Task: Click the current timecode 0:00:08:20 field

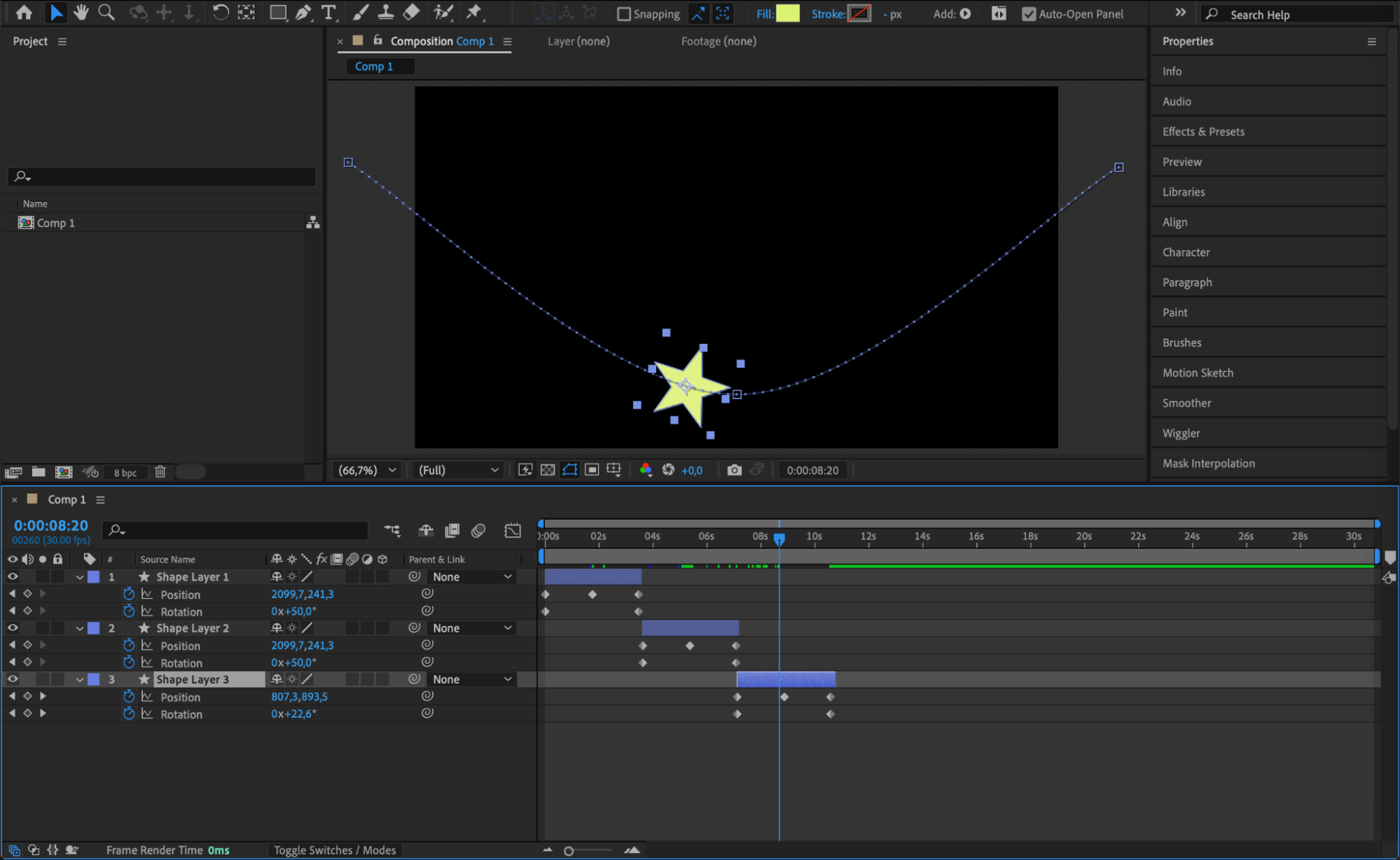Action: (x=51, y=525)
